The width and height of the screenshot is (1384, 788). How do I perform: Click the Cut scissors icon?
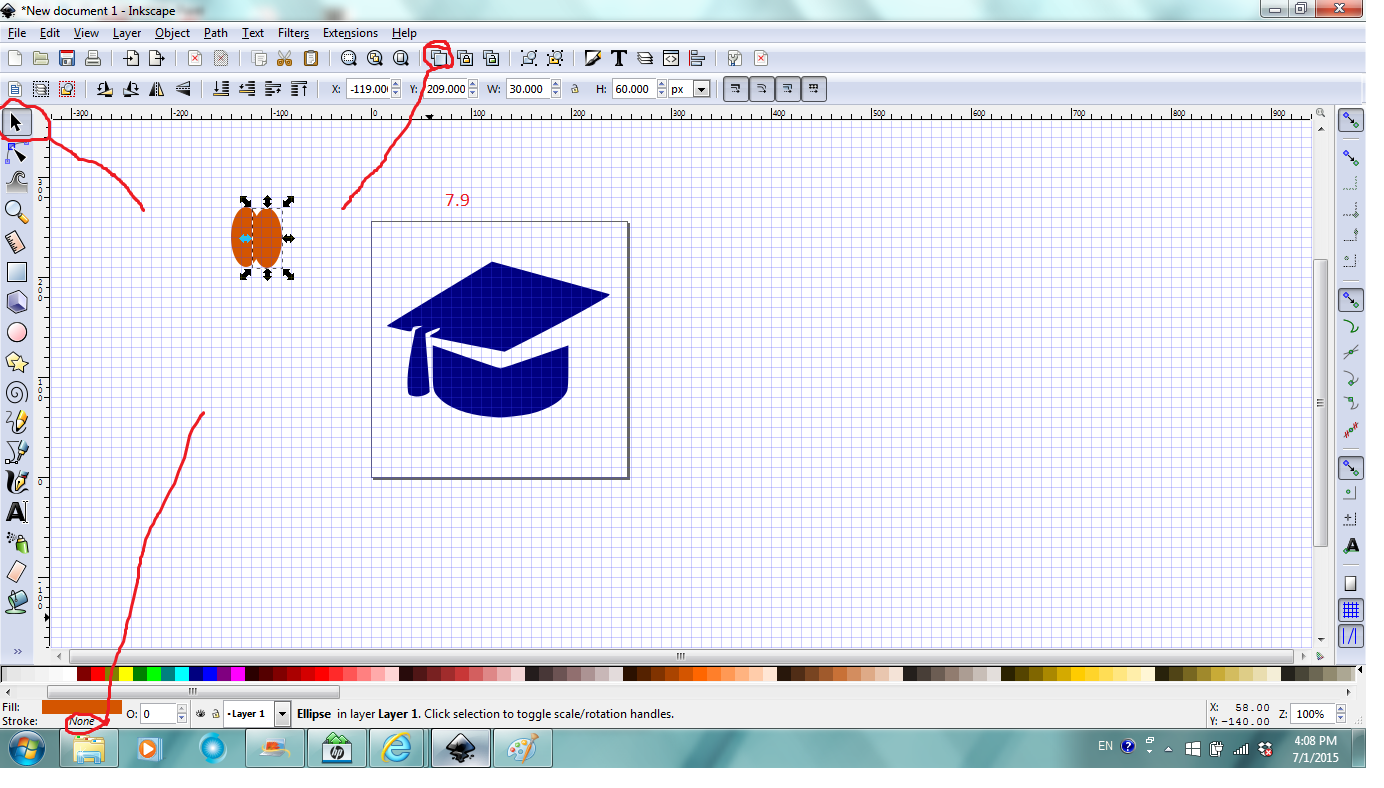click(285, 58)
